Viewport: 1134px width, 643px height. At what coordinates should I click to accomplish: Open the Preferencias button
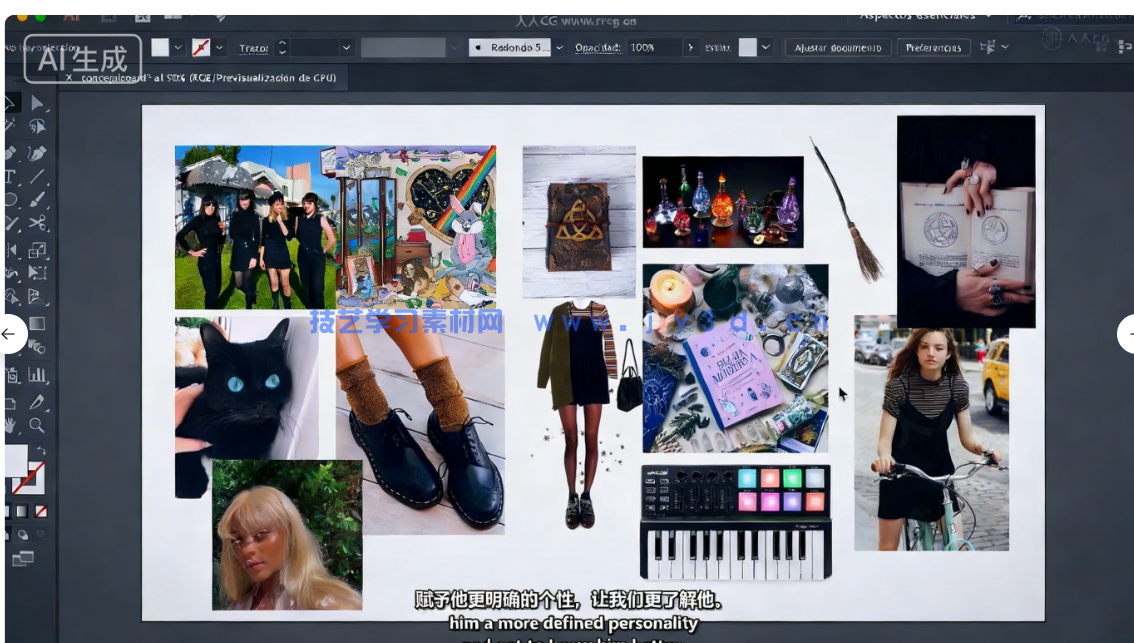pos(933,47)
